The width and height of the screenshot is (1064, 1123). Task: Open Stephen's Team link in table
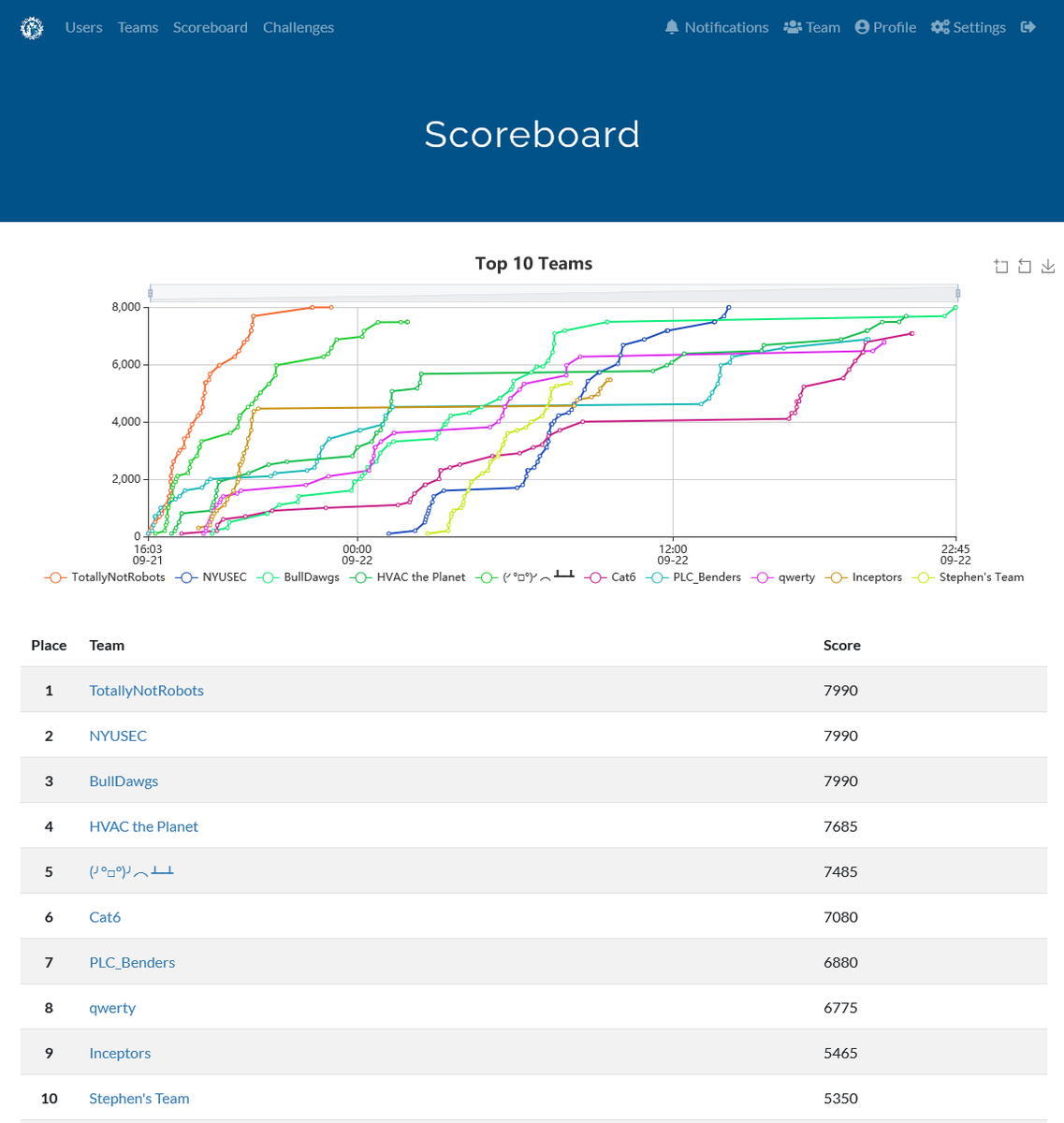click(x=138, y=1099)
